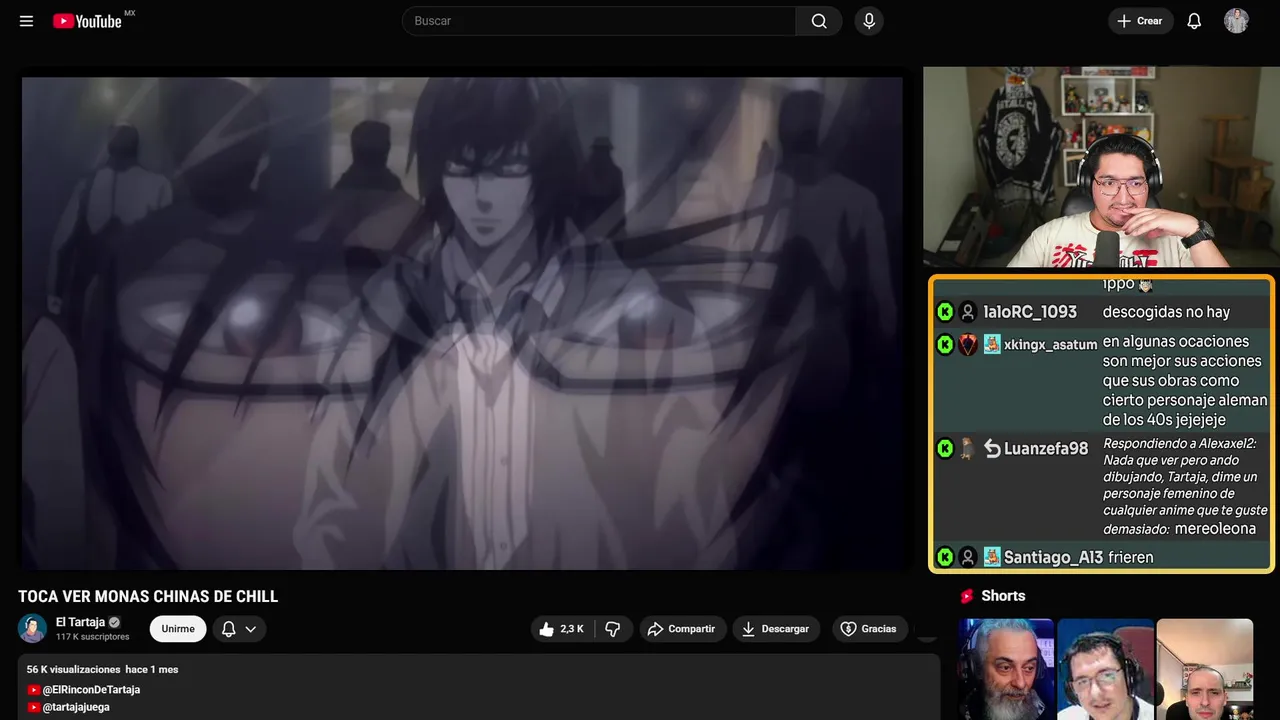Like the video with thumbs up
Screen dimensions: 1280x720
pyautogui.click(x=562, y=629)
